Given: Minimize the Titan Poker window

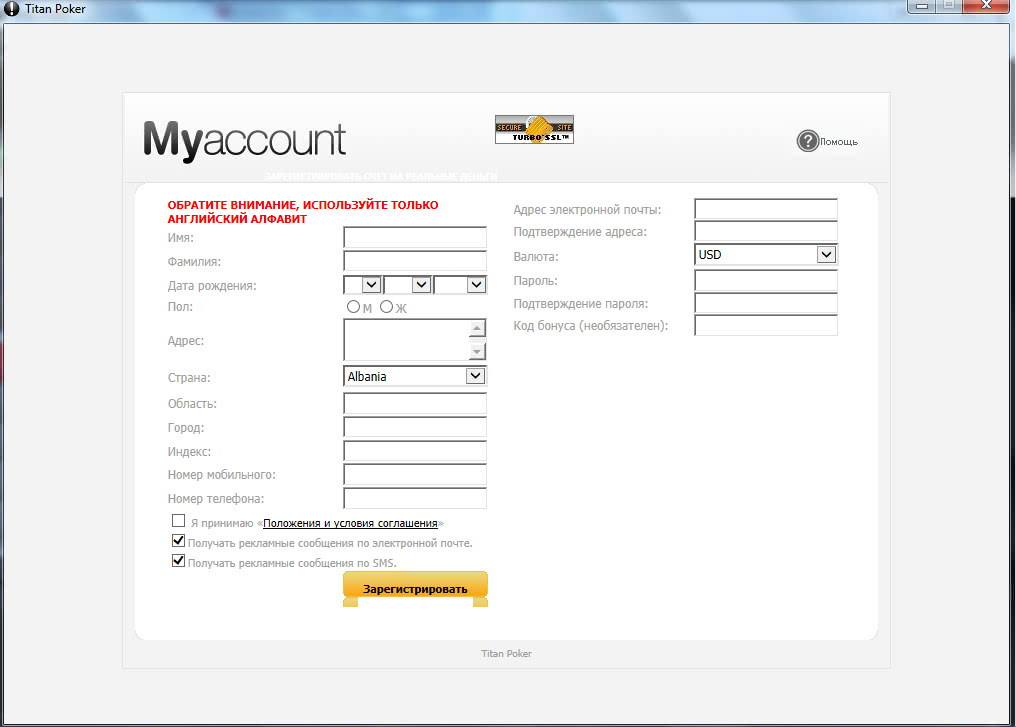Looking at the screenshot, I should coord(922,5).
